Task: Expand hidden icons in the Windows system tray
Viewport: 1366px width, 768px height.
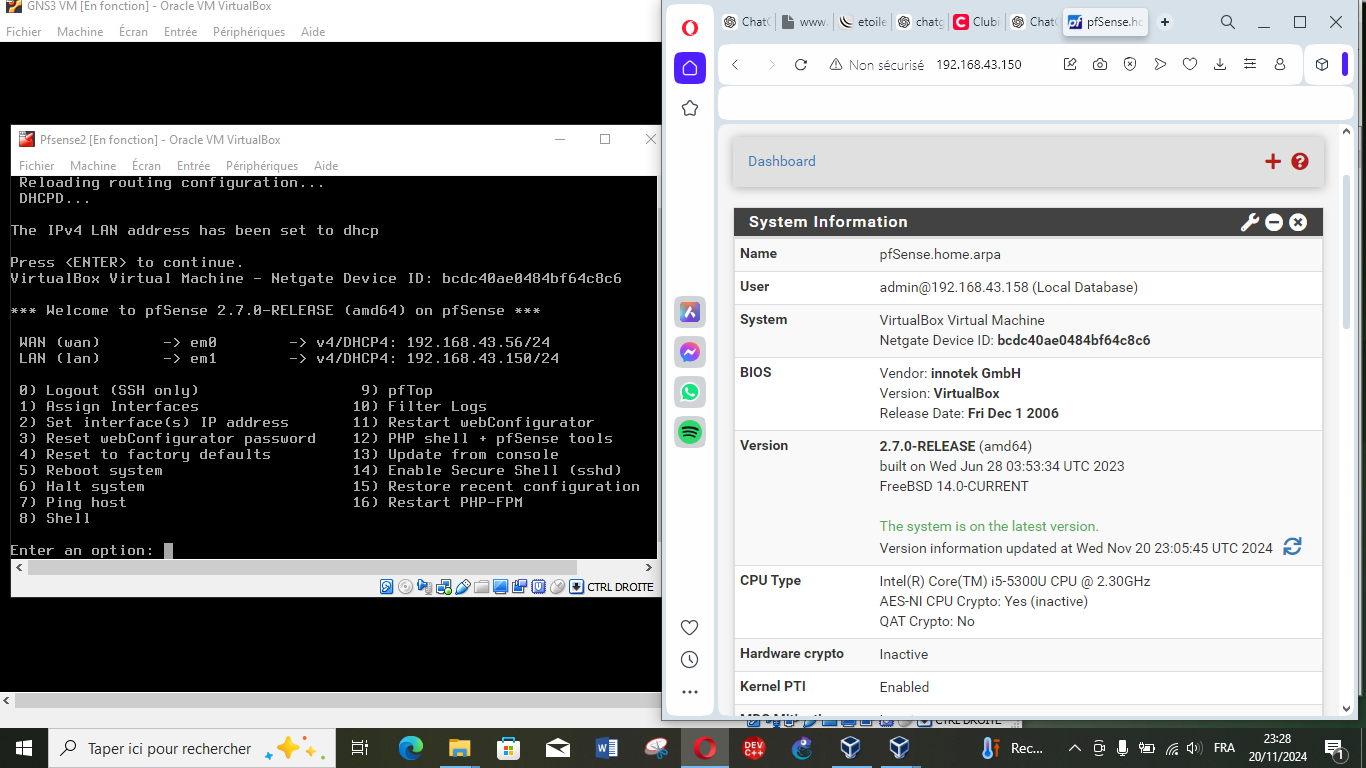Action: coord(1073,747)
